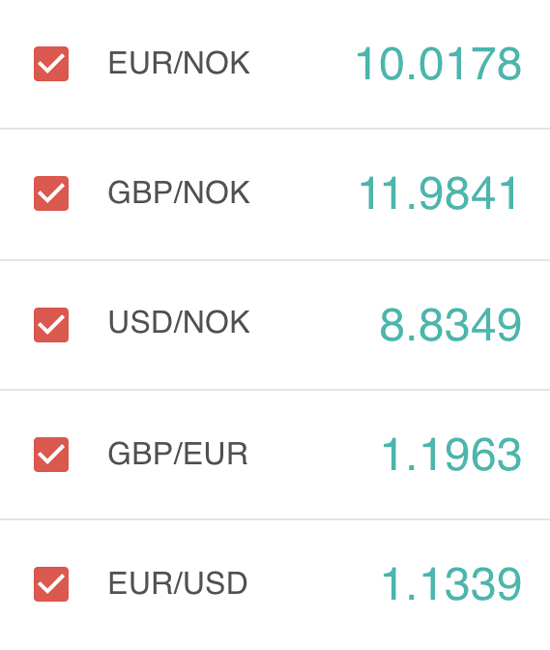The width and height of the screenshot is (550, 650).
Task: Open the USD/NOK pair label
Action: pos(179,322)
